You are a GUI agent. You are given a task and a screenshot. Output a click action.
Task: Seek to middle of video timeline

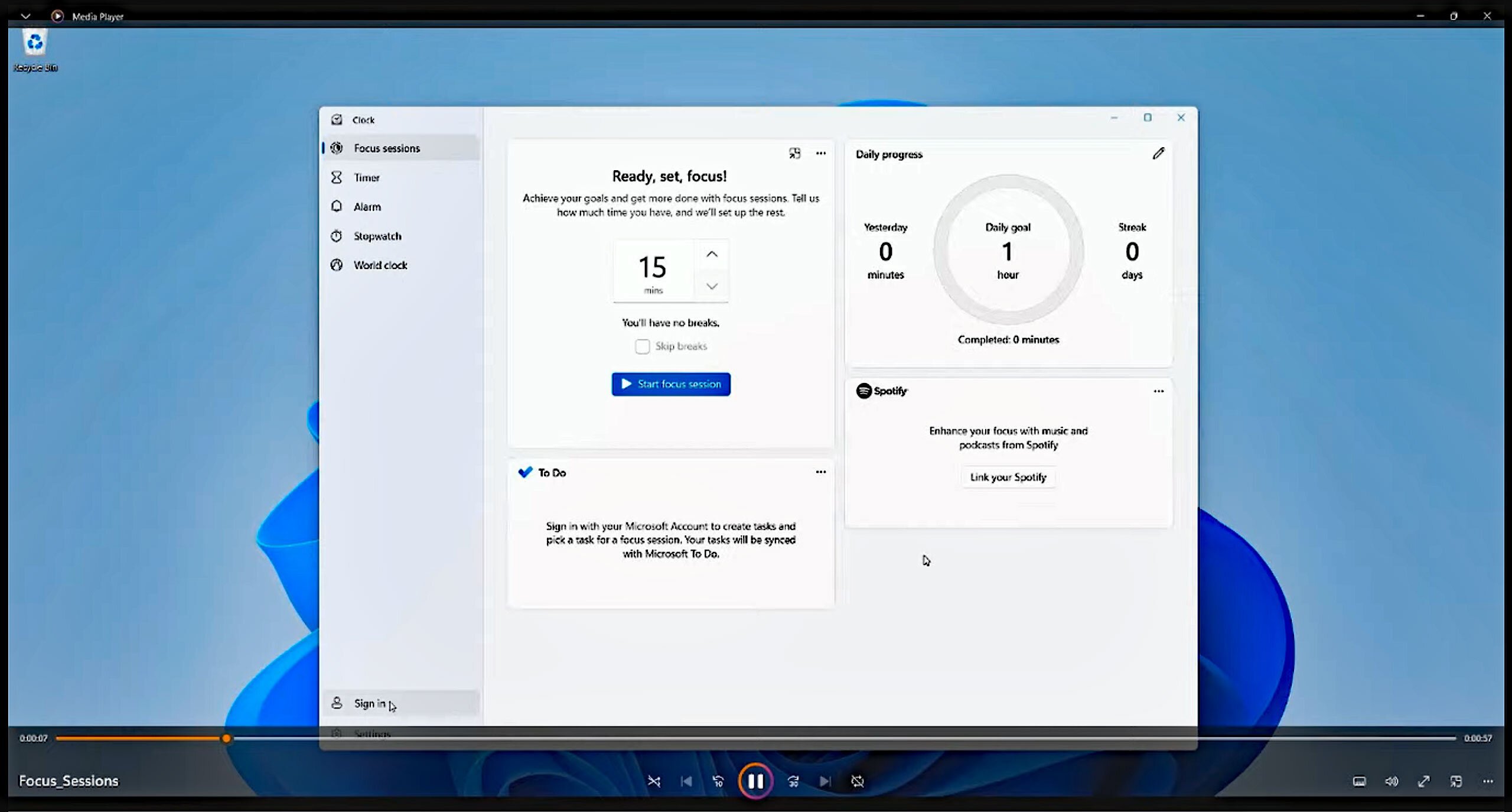[756, 738]
